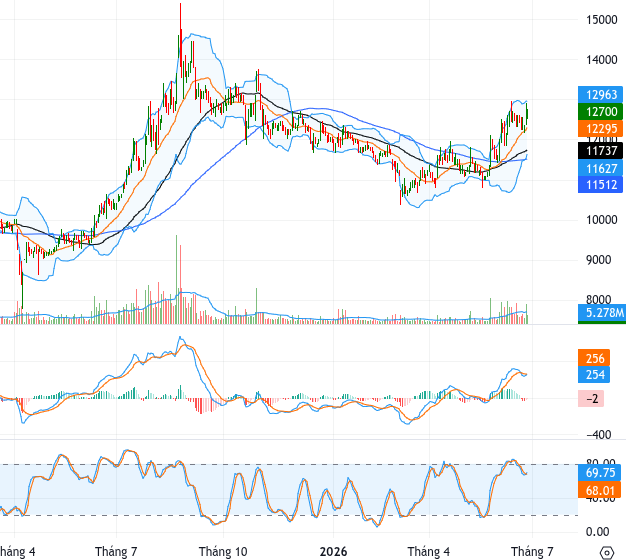
Task: Click the dark blue 11512 price label
Action: (600, 185)
